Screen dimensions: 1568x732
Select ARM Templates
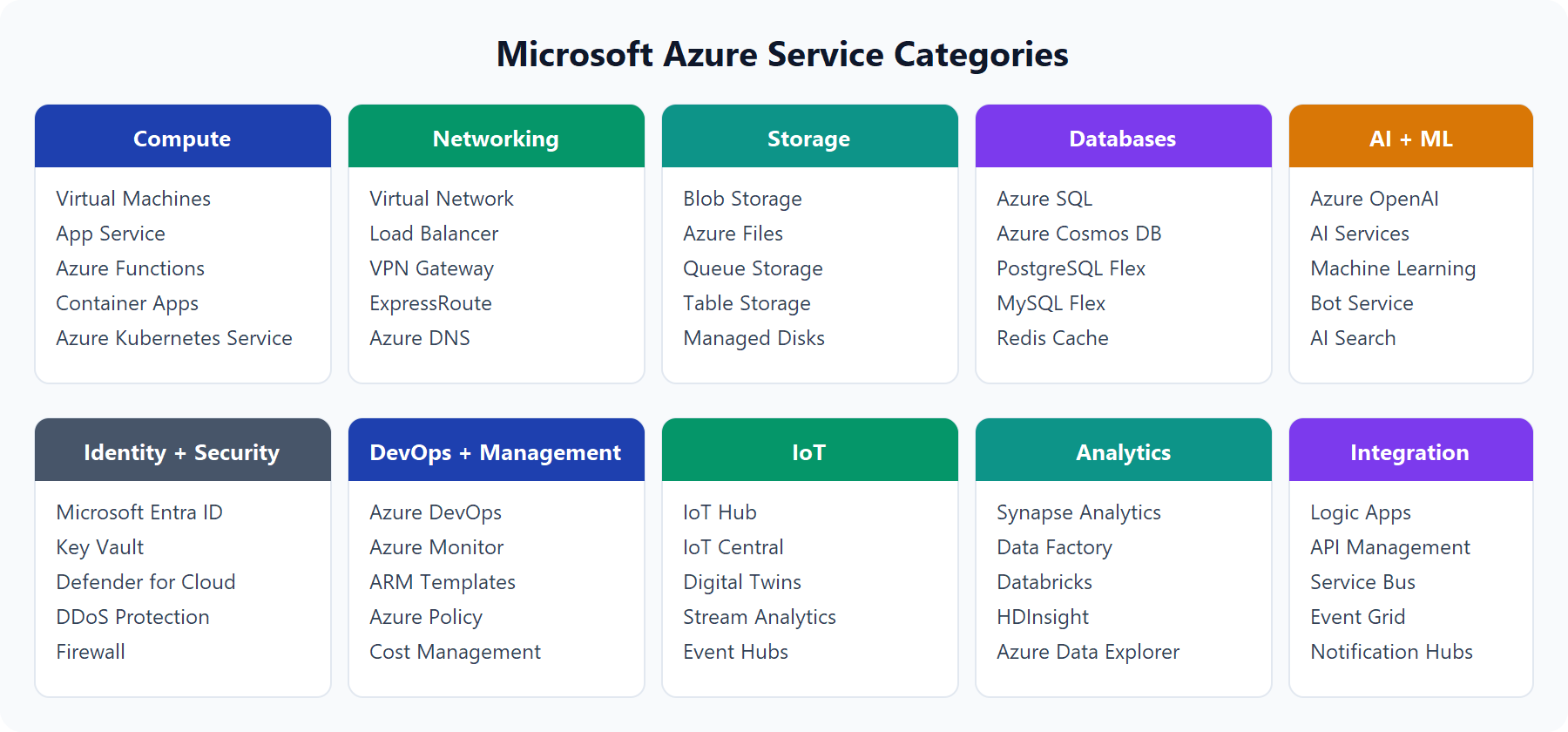click(x=443, y=582)
